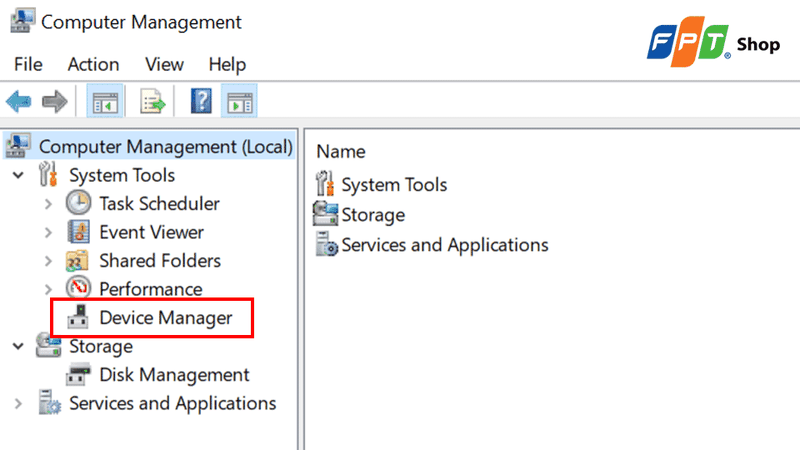This screenshot has height=450, width=800.
Task: Click the Shared Folders icon in tree
Action: pos(78,261)
